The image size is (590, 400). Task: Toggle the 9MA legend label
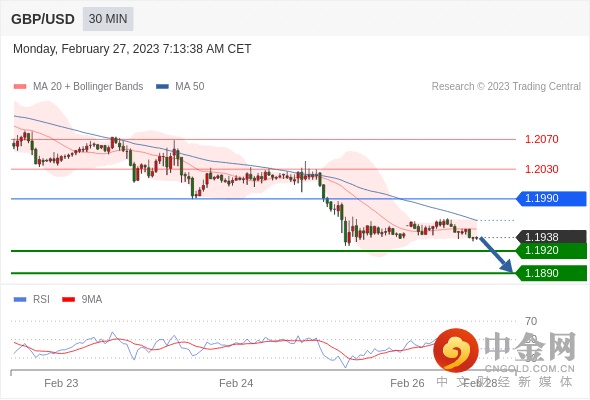(x=92, y=300)
